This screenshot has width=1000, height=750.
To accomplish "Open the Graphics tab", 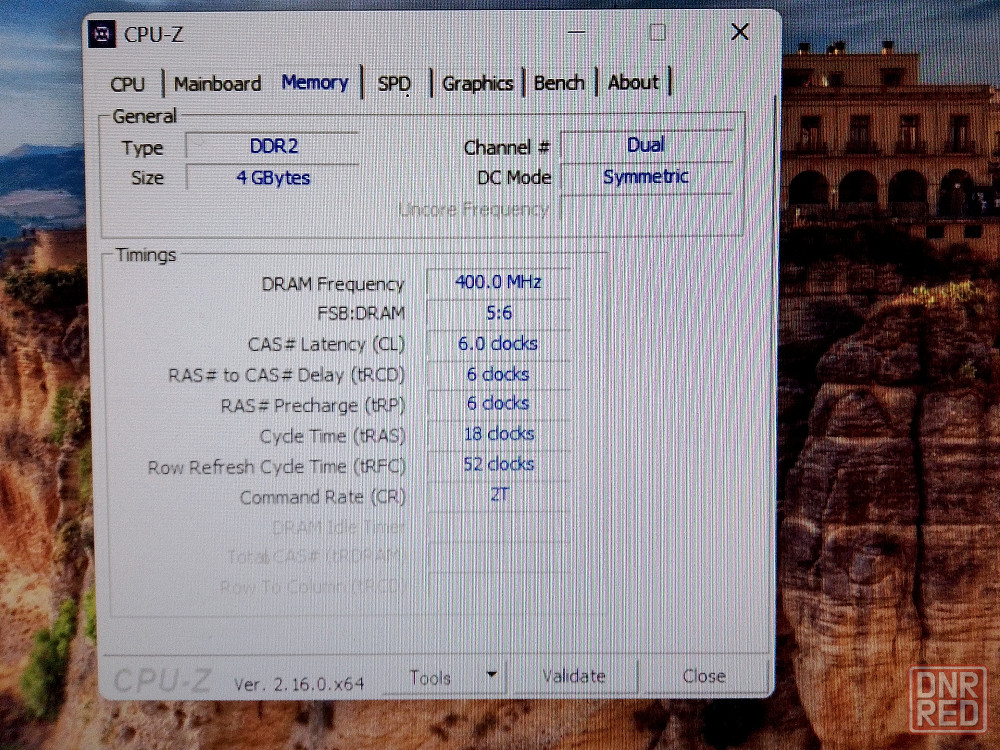I will point(477,84).
